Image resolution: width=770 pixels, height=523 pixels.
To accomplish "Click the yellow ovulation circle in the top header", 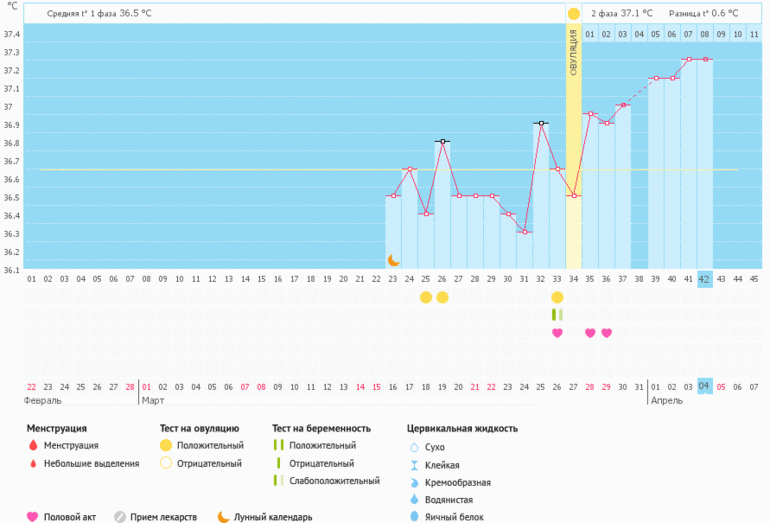I will [573, 14].
